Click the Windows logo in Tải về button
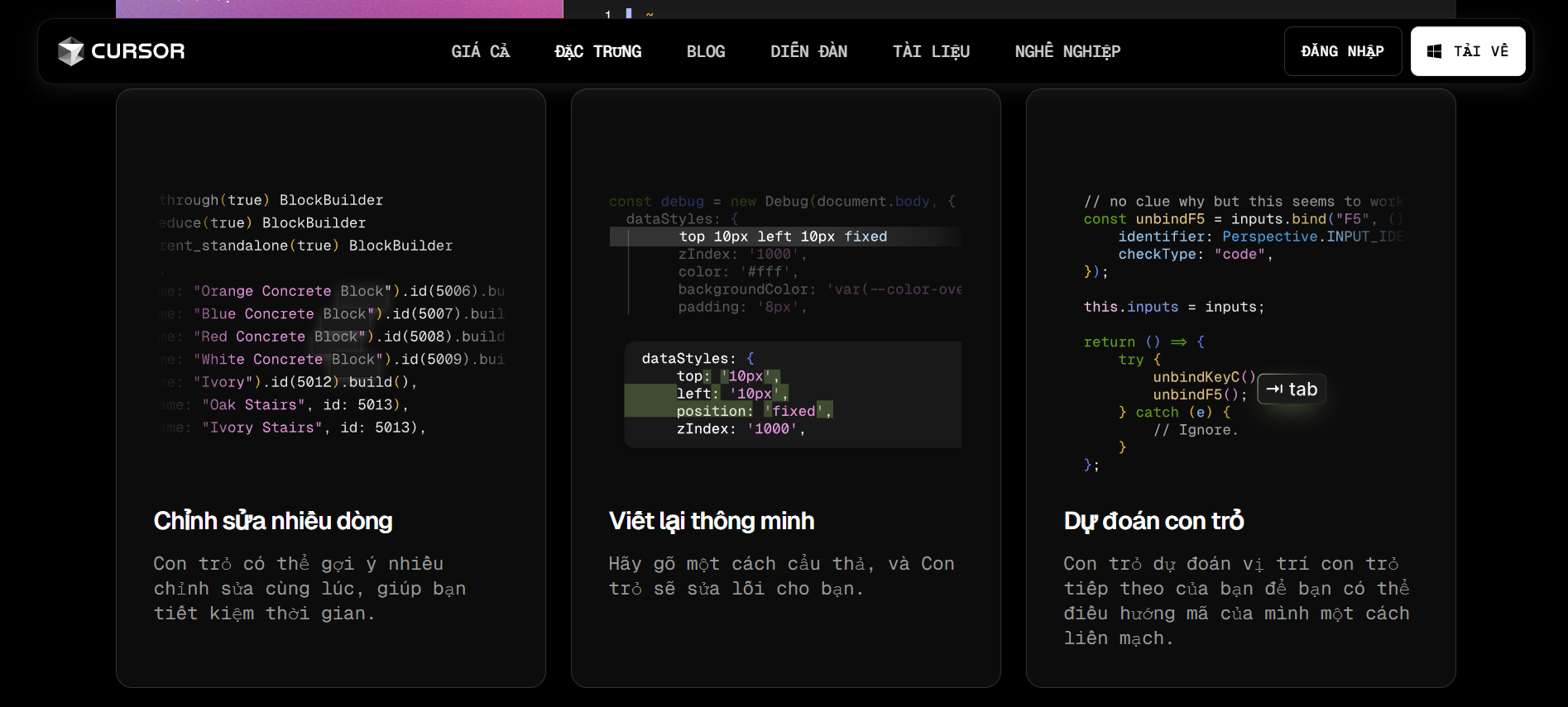 pos(1435,51)
